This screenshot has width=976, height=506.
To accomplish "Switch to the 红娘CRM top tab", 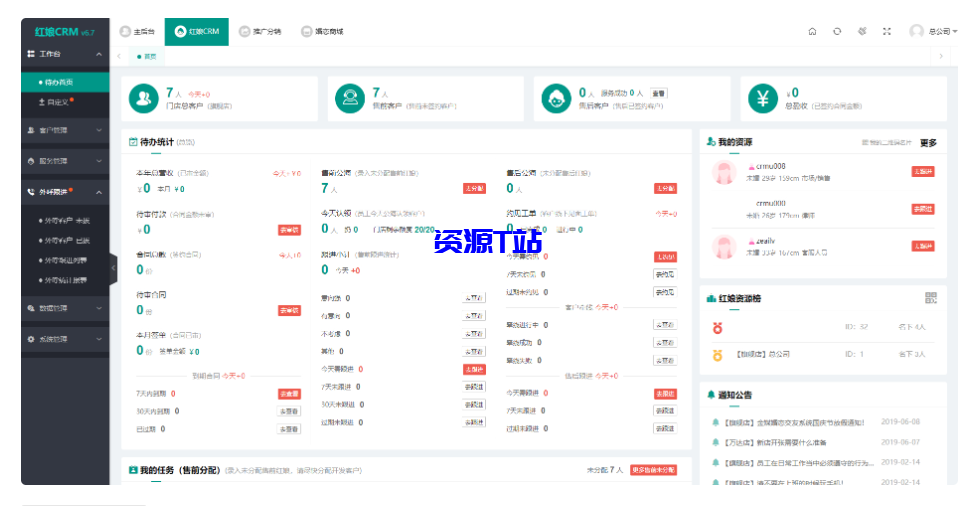I will point(197,31).
